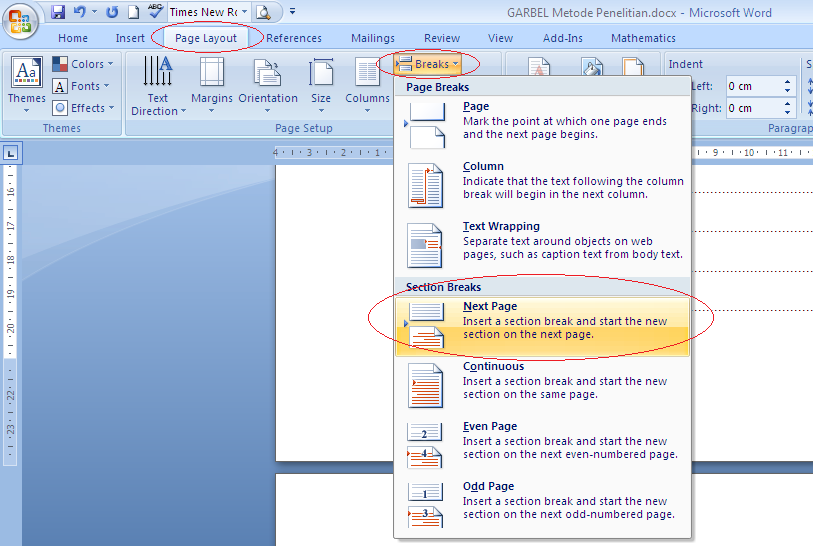Click the Odd Page break icon

pyautogui.click(x=425, y=506)
